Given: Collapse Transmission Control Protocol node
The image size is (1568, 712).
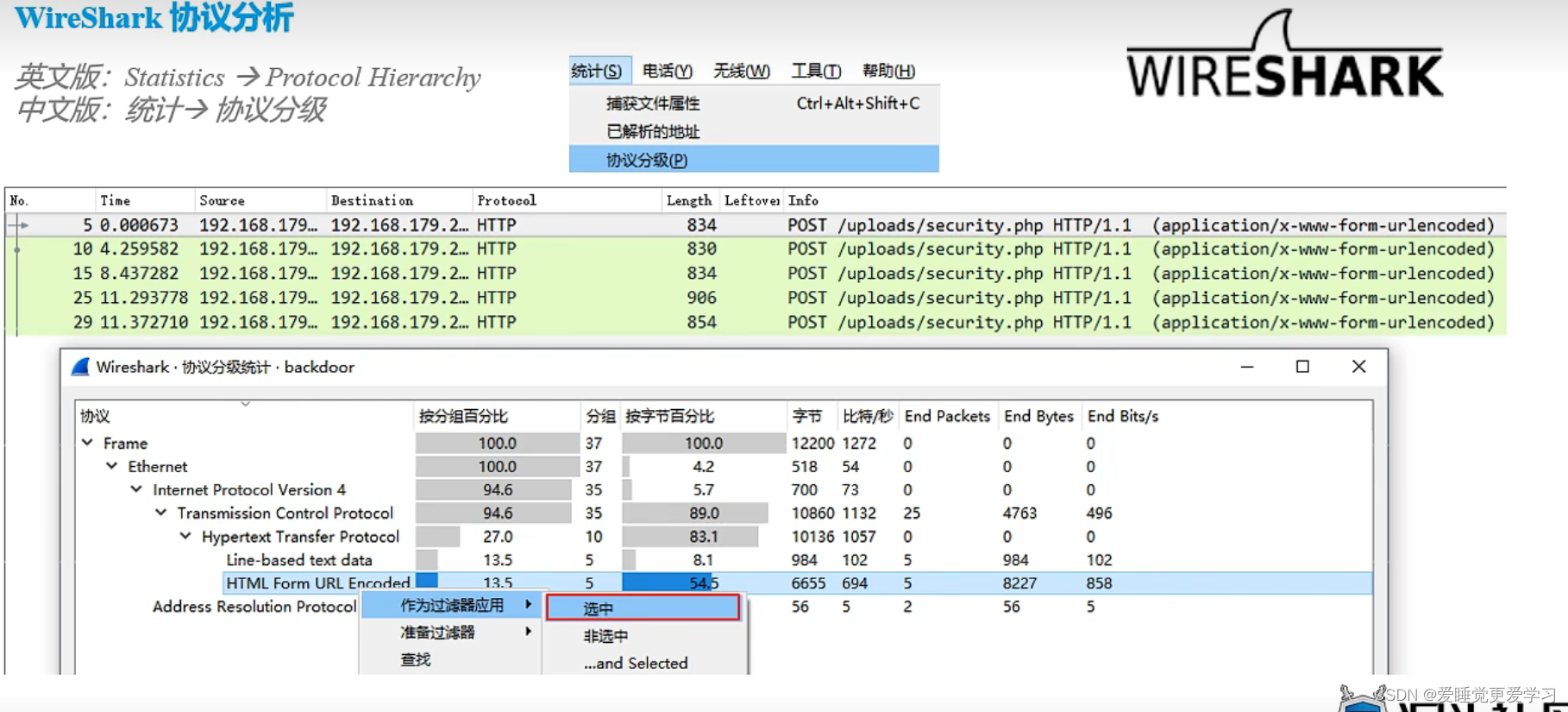Looking at the screenshot, I should tap(161, 512).
